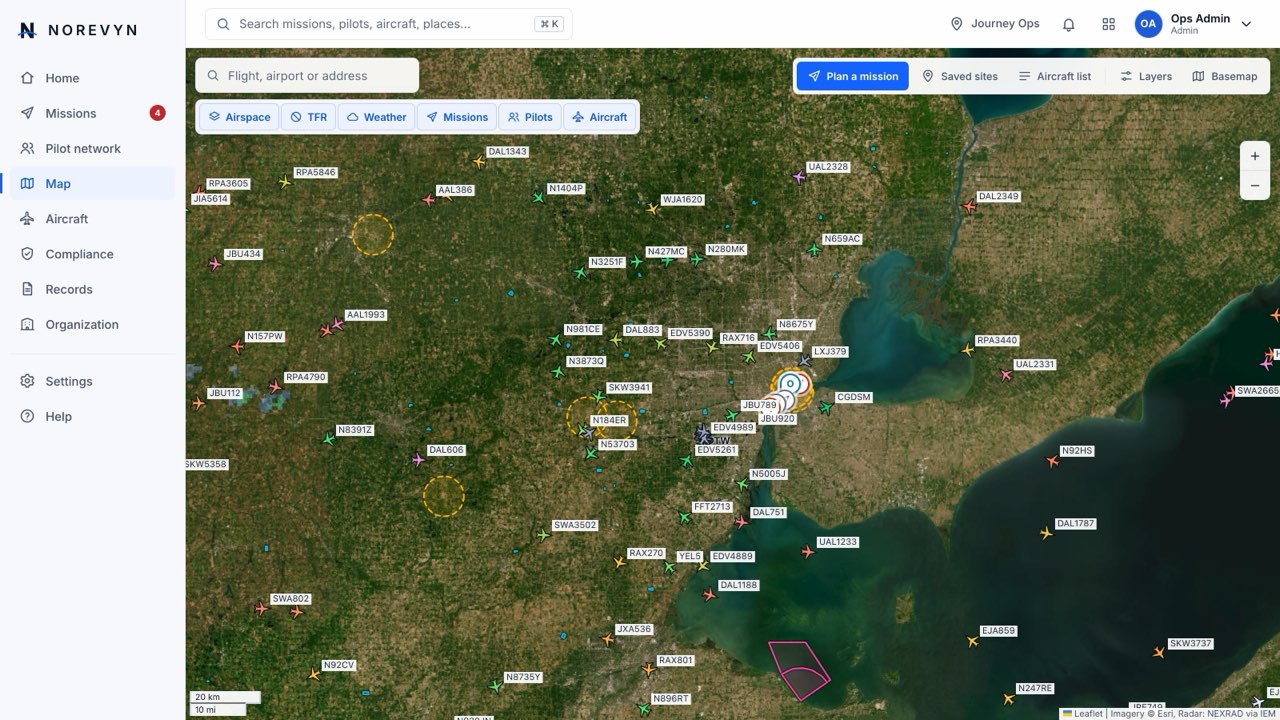Open Compliance section

coord(92,254)
